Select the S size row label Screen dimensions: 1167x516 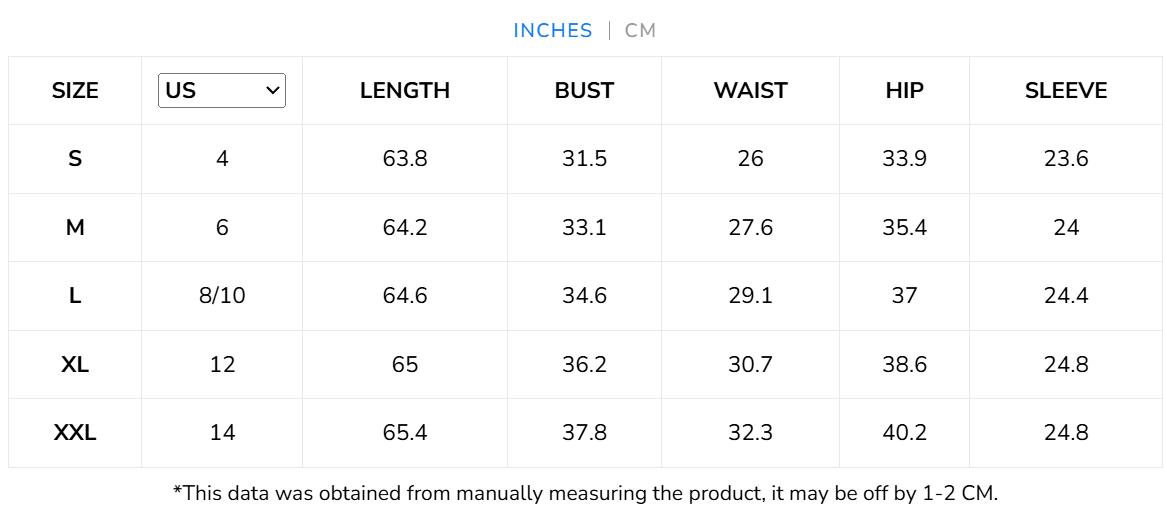[x=75, y=159]
